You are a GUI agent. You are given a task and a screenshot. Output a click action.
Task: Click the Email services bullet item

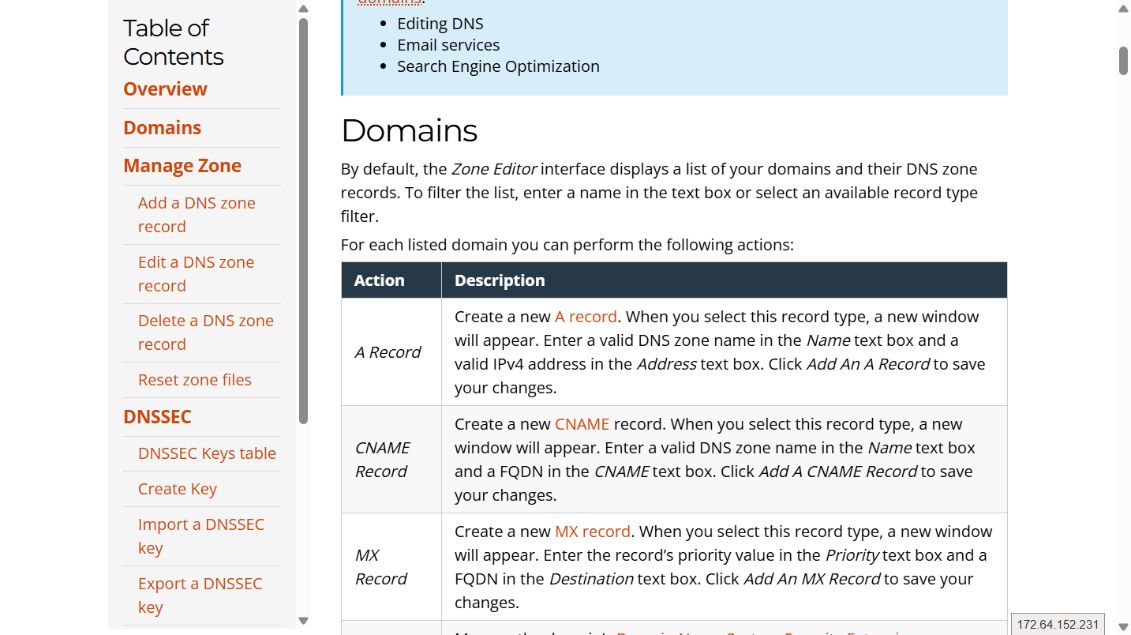pyautogui.click(x=448, y=45)
